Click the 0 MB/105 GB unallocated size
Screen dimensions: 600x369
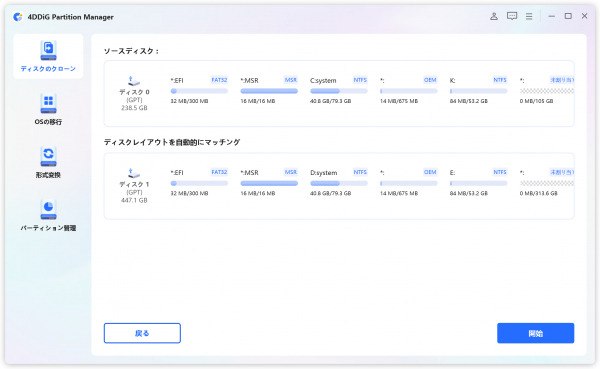[x=536, y=101]
